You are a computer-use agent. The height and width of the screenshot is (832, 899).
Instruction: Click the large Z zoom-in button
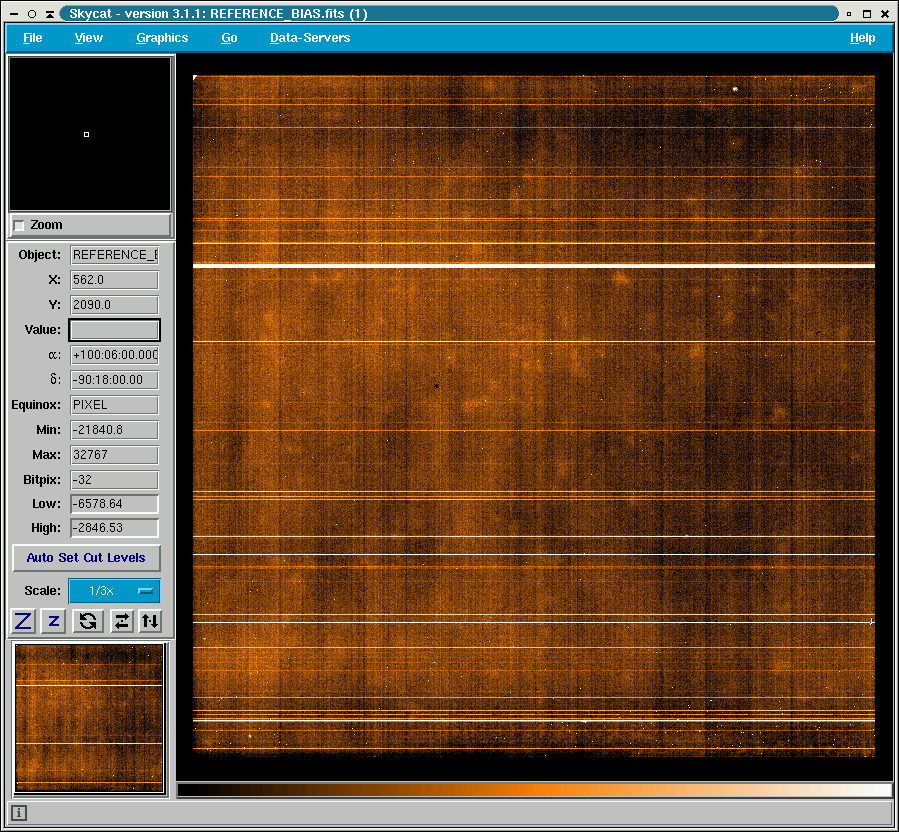[23, 621]
